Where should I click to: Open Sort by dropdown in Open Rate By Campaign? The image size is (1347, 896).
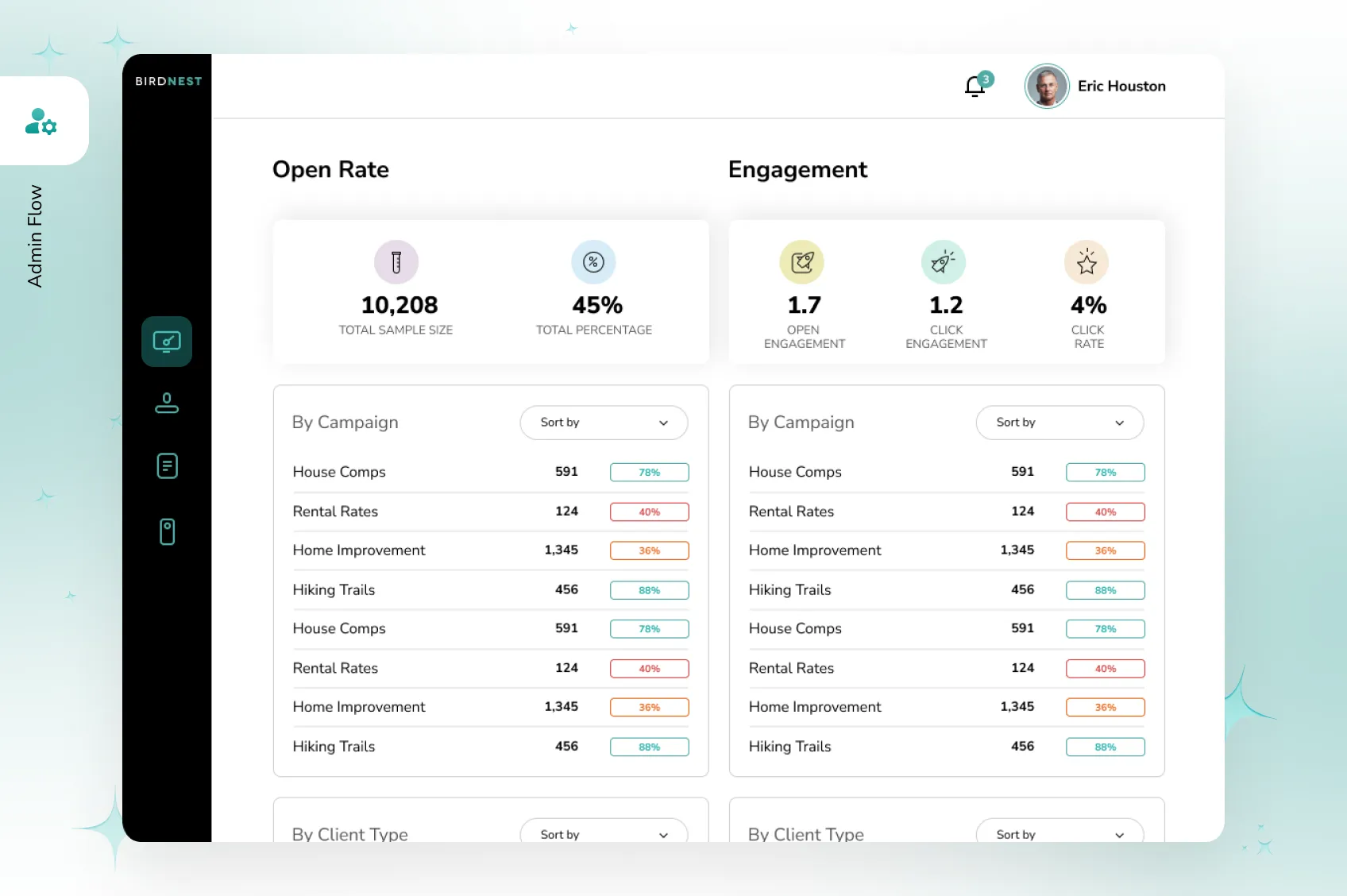604,423
